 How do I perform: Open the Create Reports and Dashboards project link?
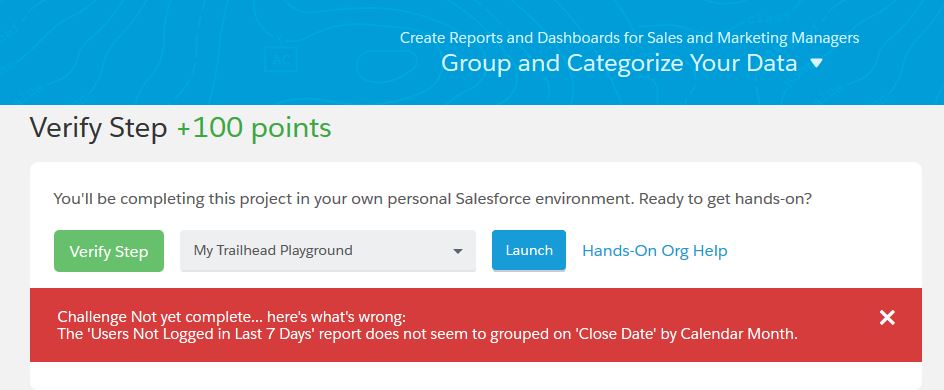click(x=629, y=38)
